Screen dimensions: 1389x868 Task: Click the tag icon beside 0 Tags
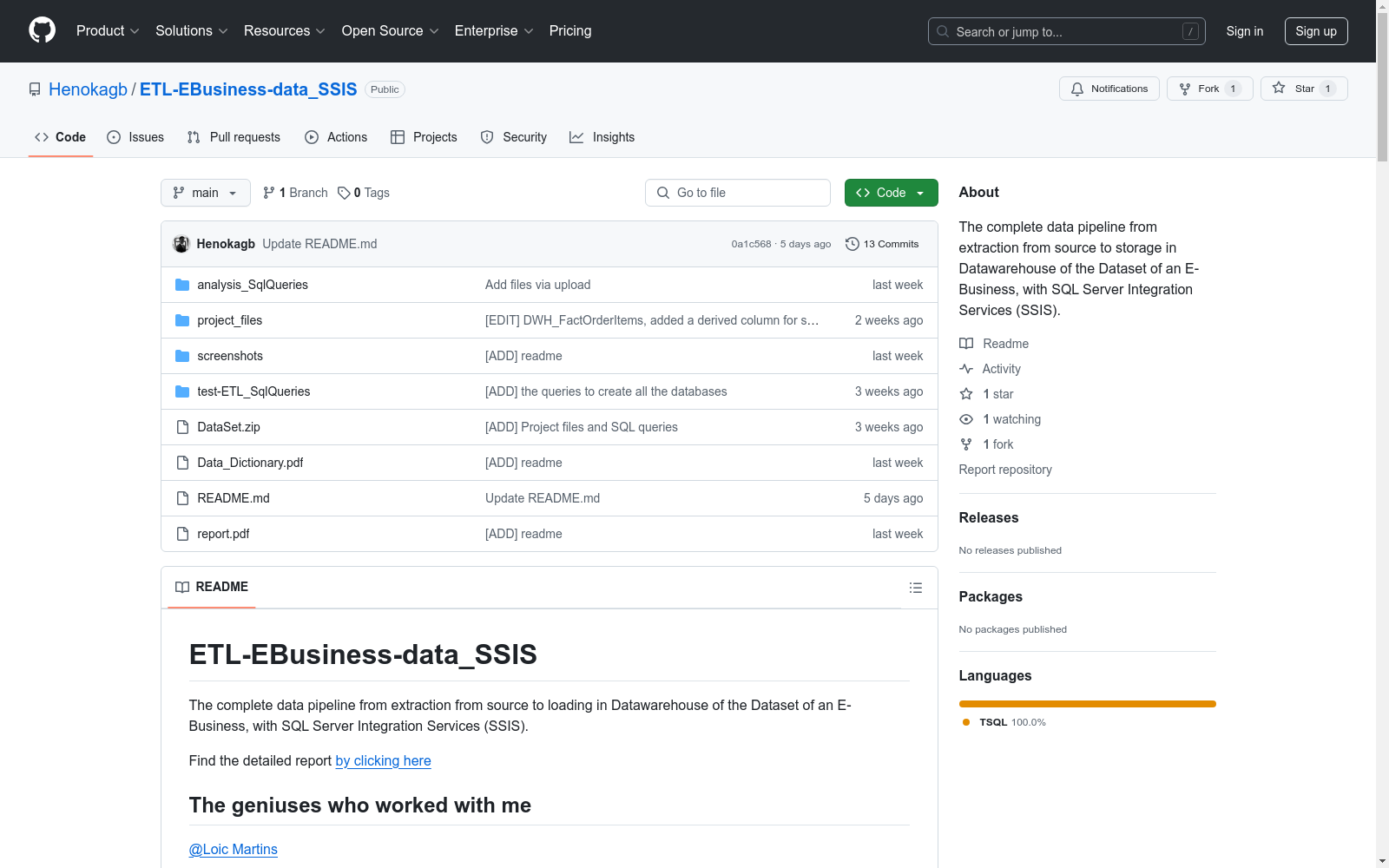[344, 193]
